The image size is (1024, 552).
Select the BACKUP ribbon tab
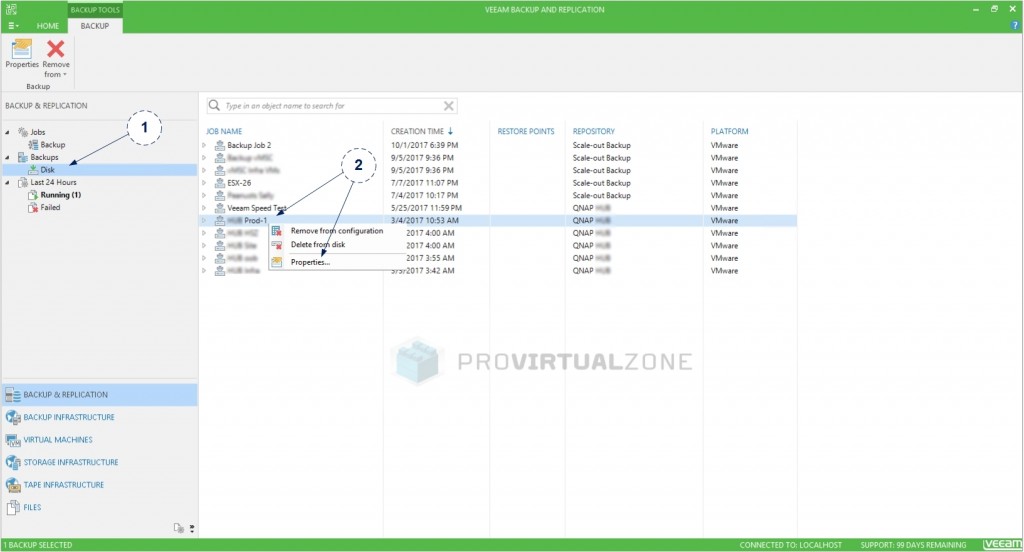click(95, 25)
